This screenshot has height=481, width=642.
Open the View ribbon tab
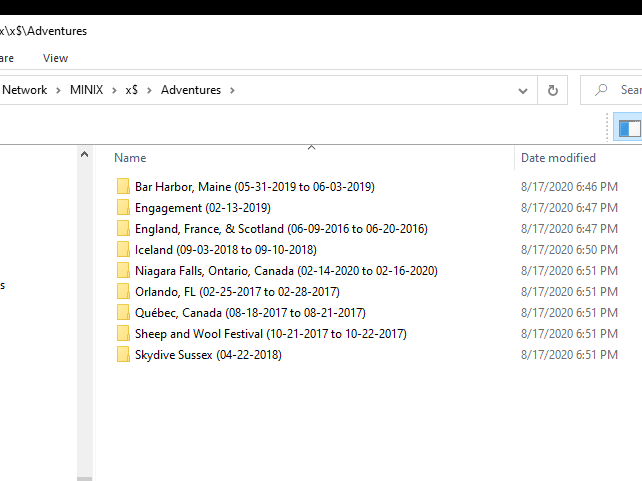coord(56,58)
